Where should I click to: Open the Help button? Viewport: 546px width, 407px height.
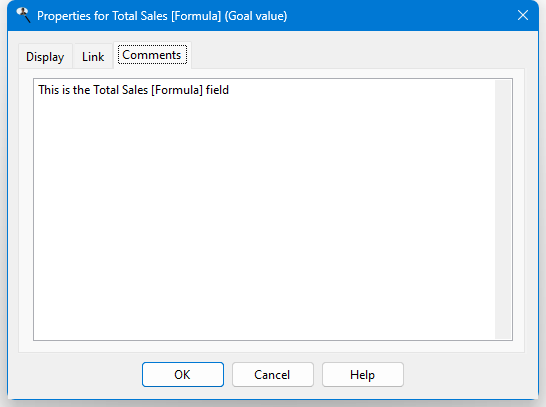(362, 375)
